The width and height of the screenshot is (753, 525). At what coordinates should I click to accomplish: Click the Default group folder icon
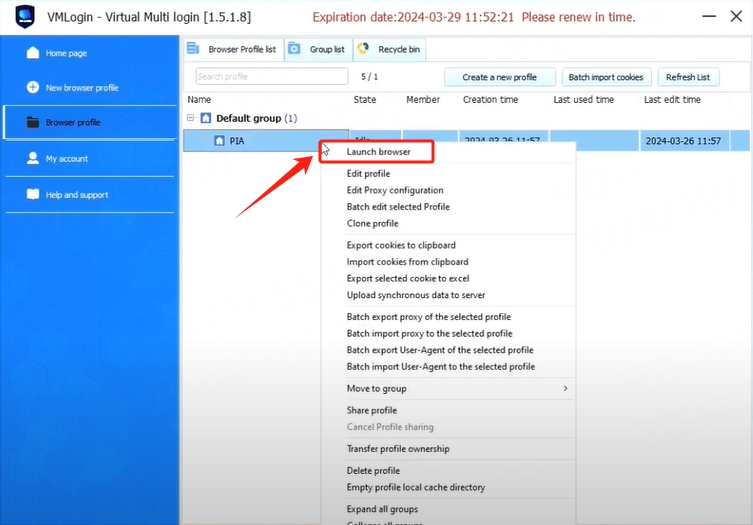206,118
